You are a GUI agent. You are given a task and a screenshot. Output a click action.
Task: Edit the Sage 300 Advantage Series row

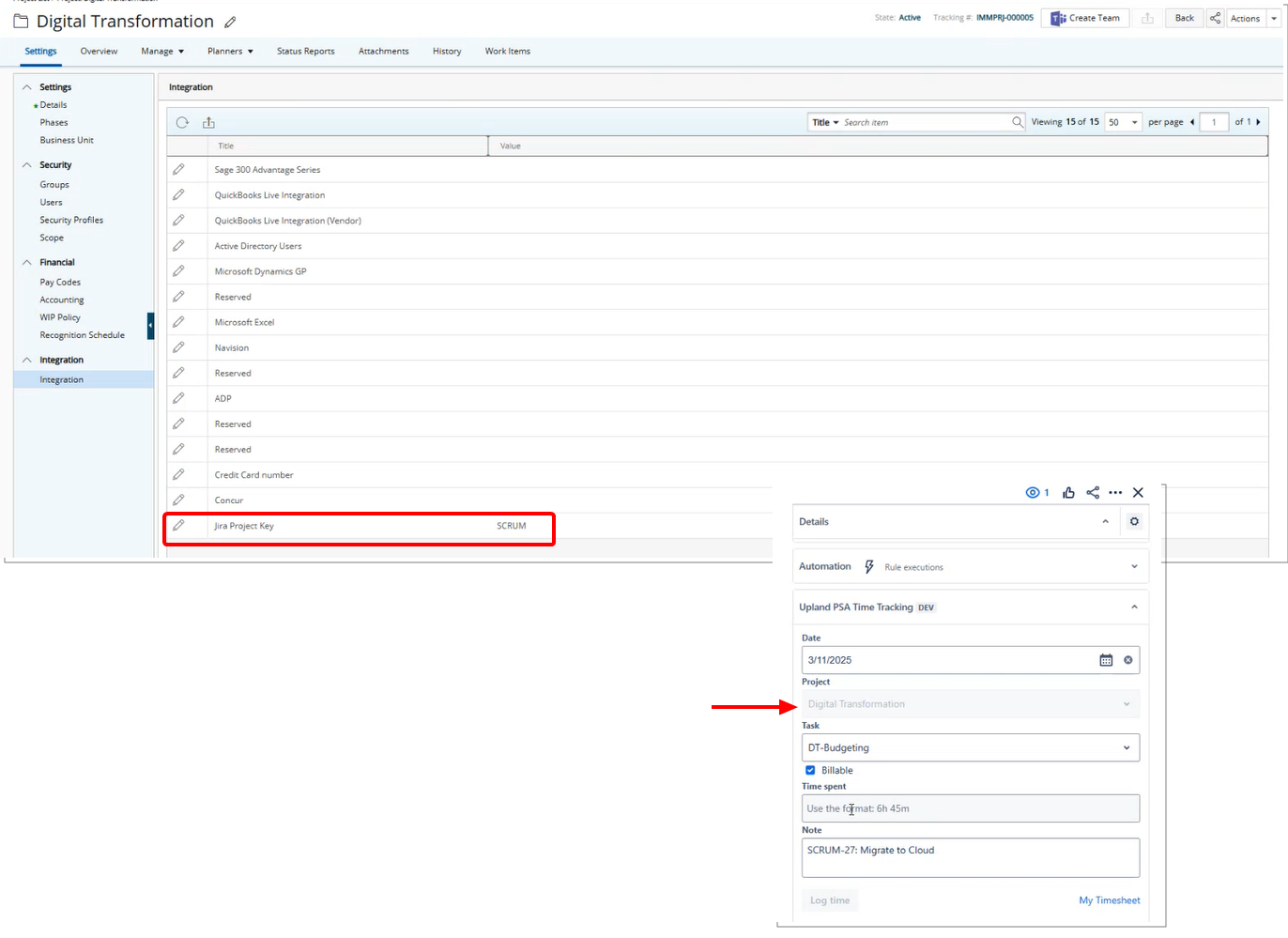point(178,169)
